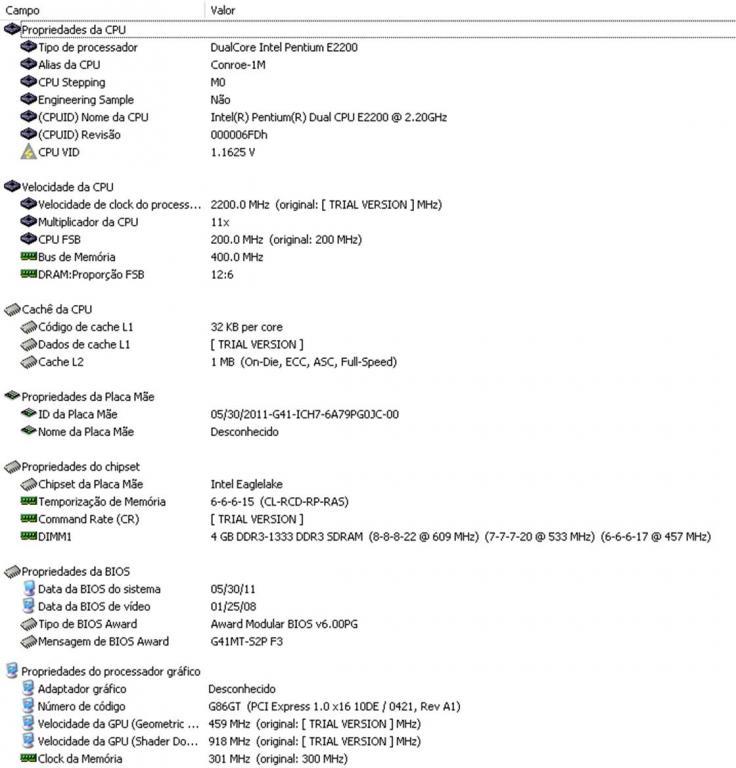Select the 32 KB per core value

click(x=246, y=327)
